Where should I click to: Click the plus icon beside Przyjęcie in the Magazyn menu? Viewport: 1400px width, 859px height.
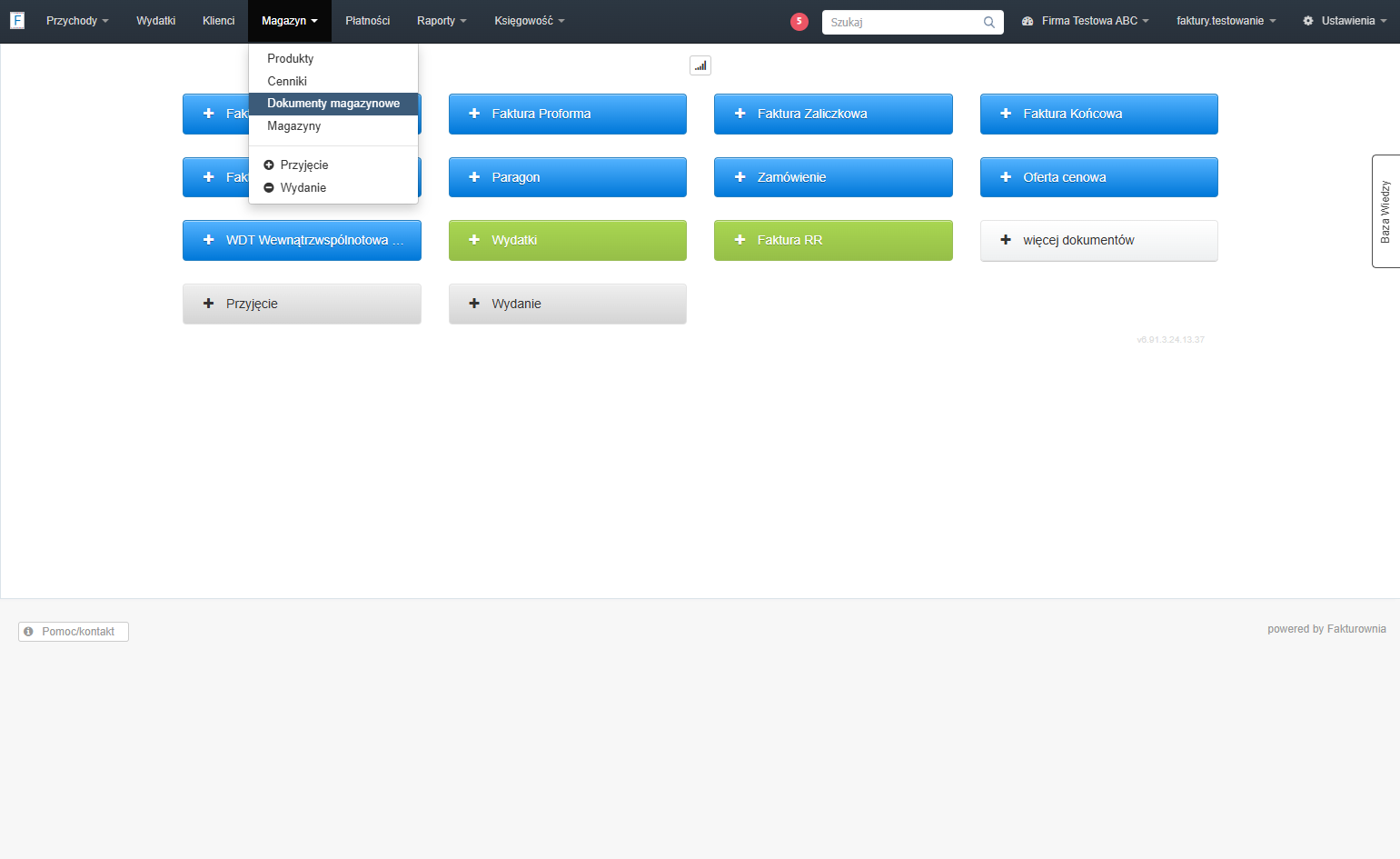pyautogui.click(x=269, y=165)
